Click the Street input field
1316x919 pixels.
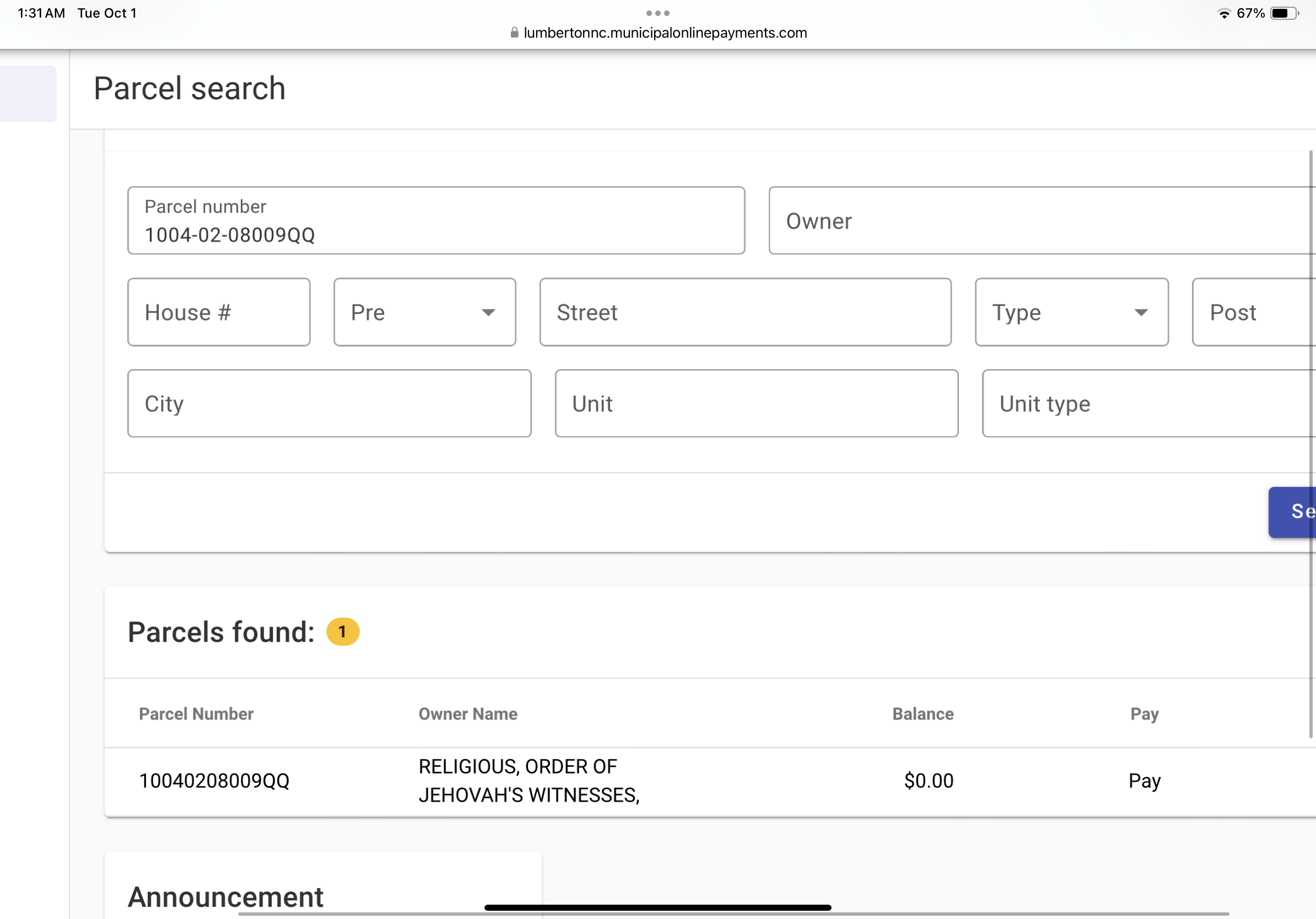click(x=745, y=312)
